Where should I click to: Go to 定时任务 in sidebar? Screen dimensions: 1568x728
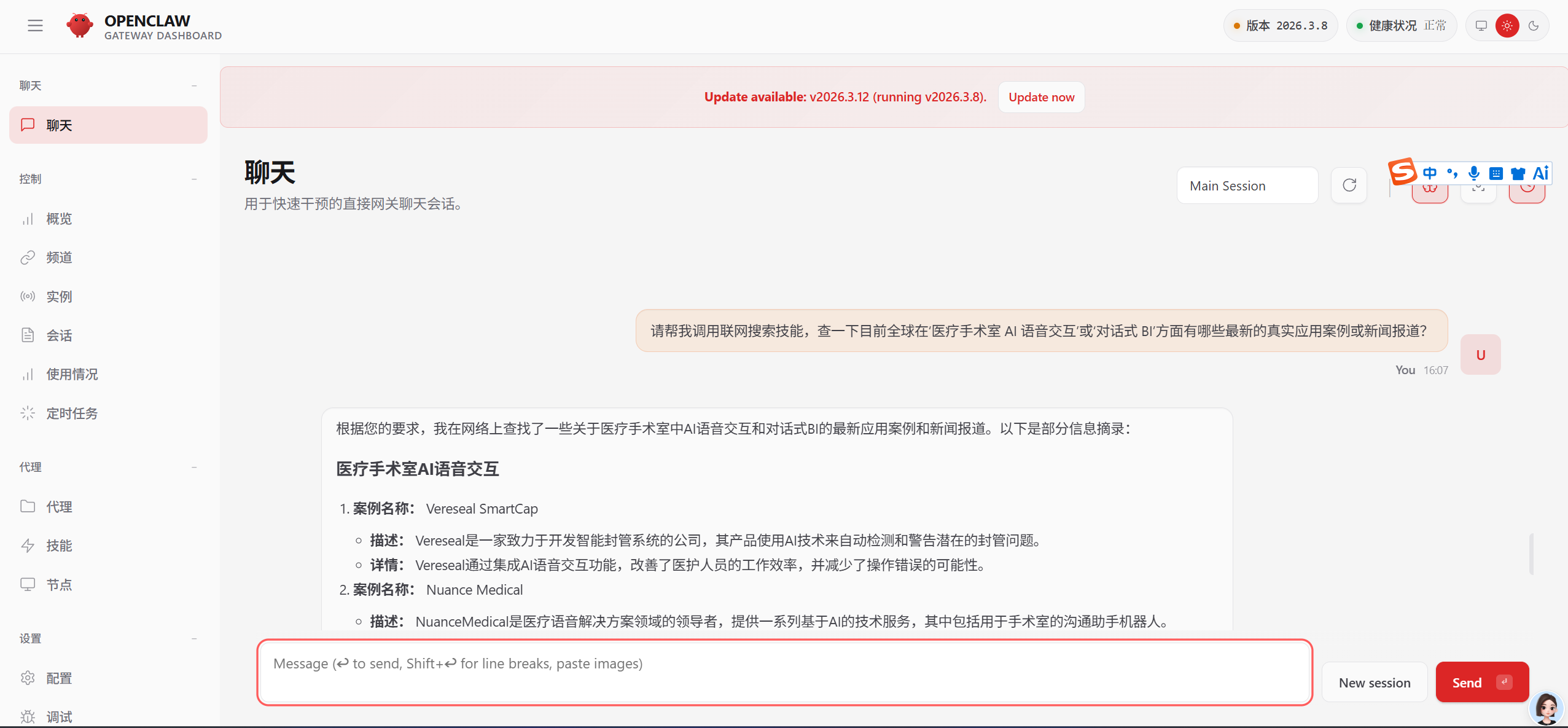click(x=72, y=413)
